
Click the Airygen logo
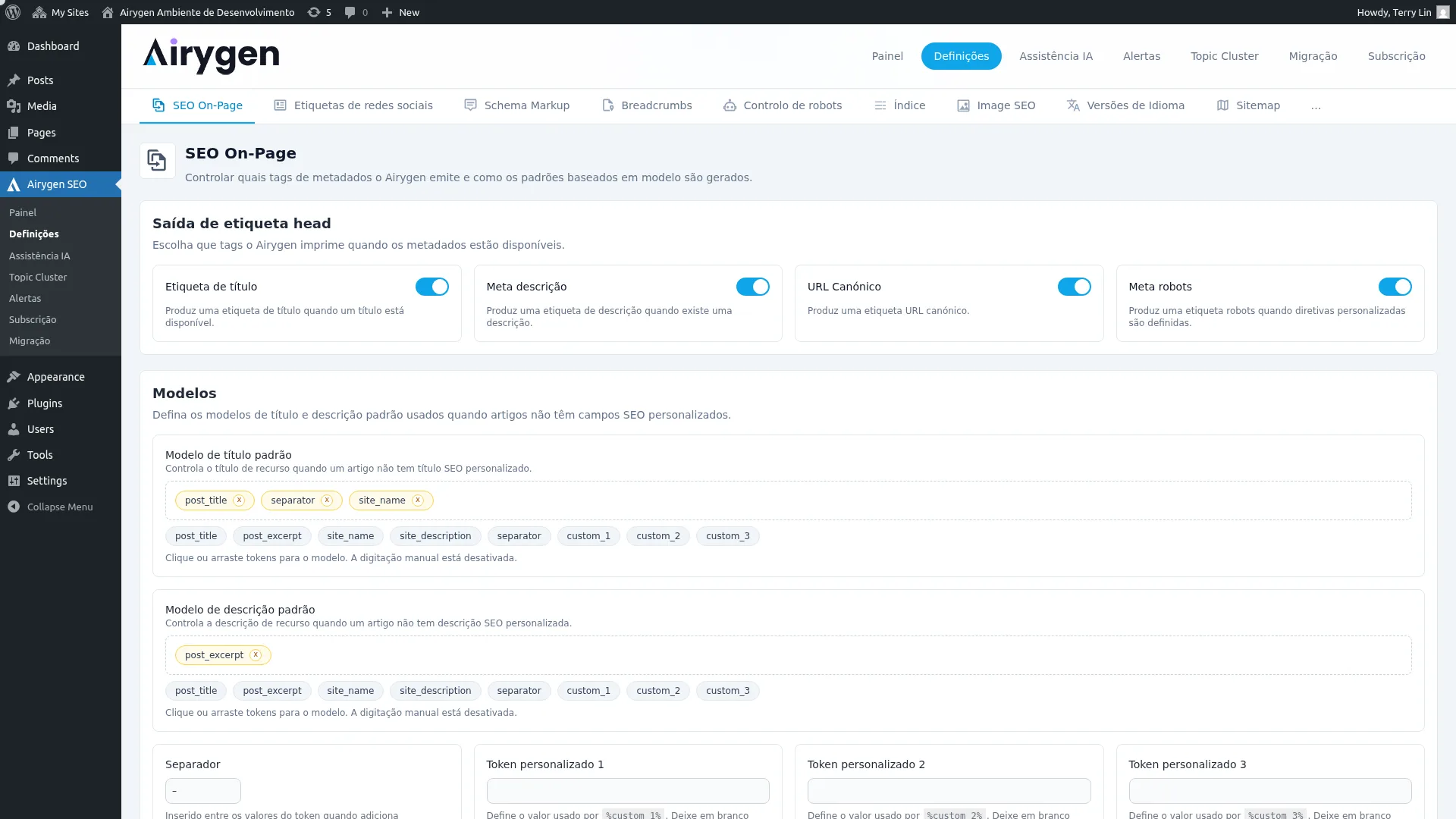pyautogui.click(x=211, y=56)
